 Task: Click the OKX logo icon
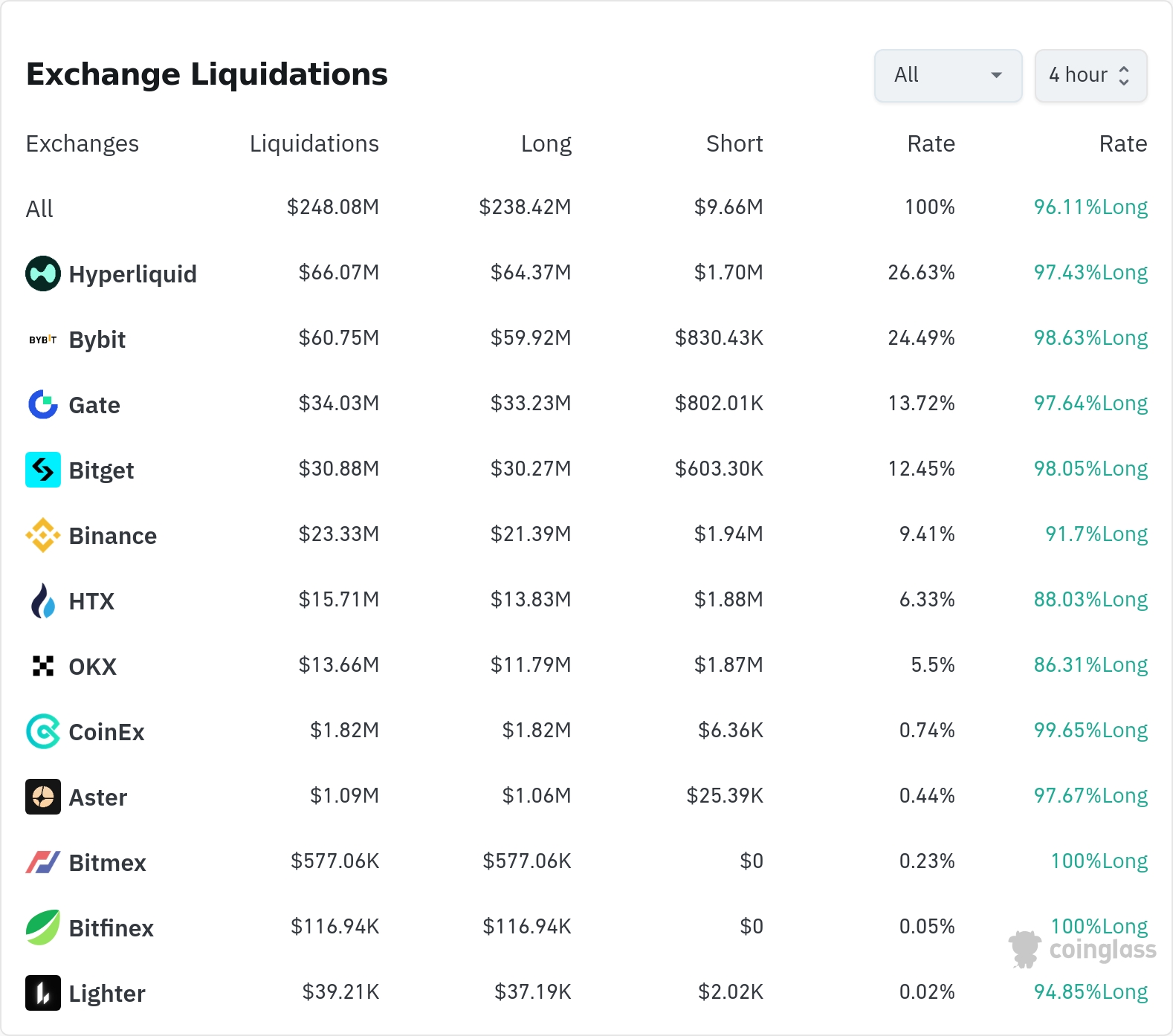point(43,666)
